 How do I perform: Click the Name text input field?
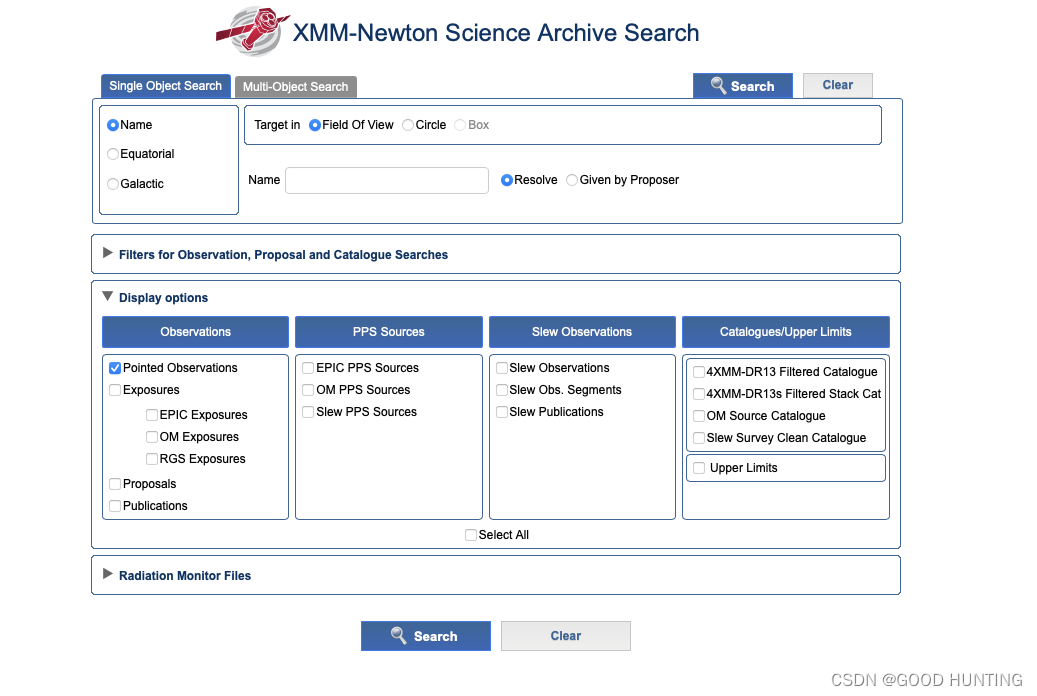tap(387, 180)
